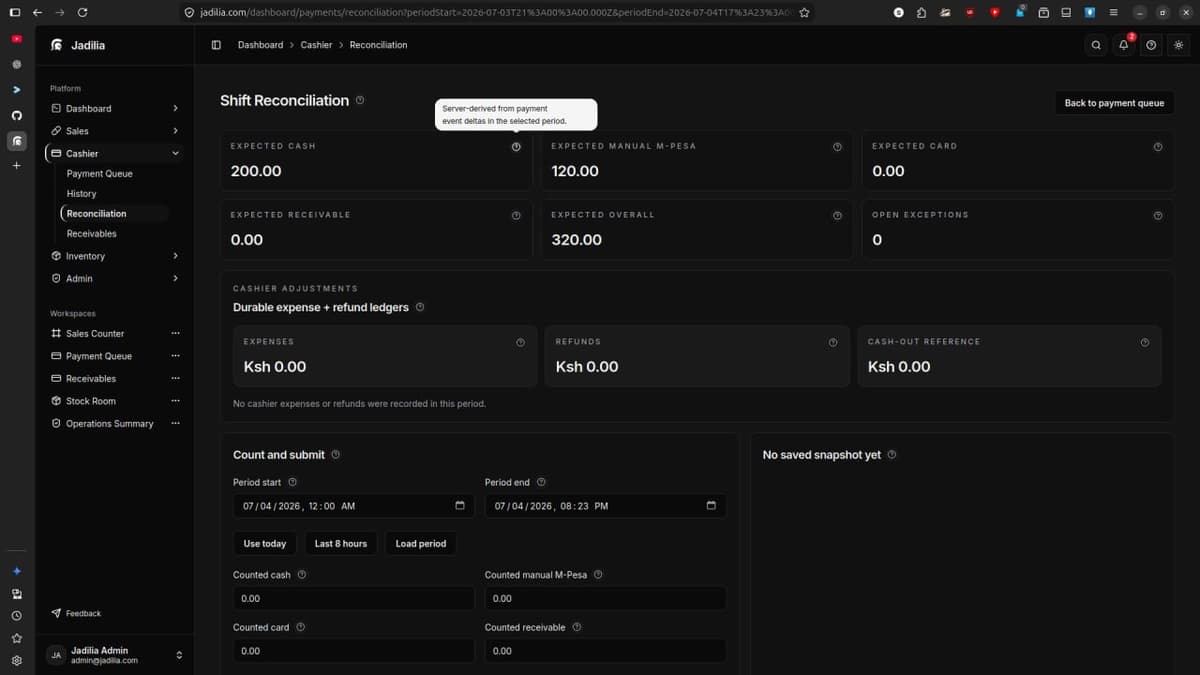Open Stock Room workspace options menu
The image size is (1200, 675).
[175, 401]
